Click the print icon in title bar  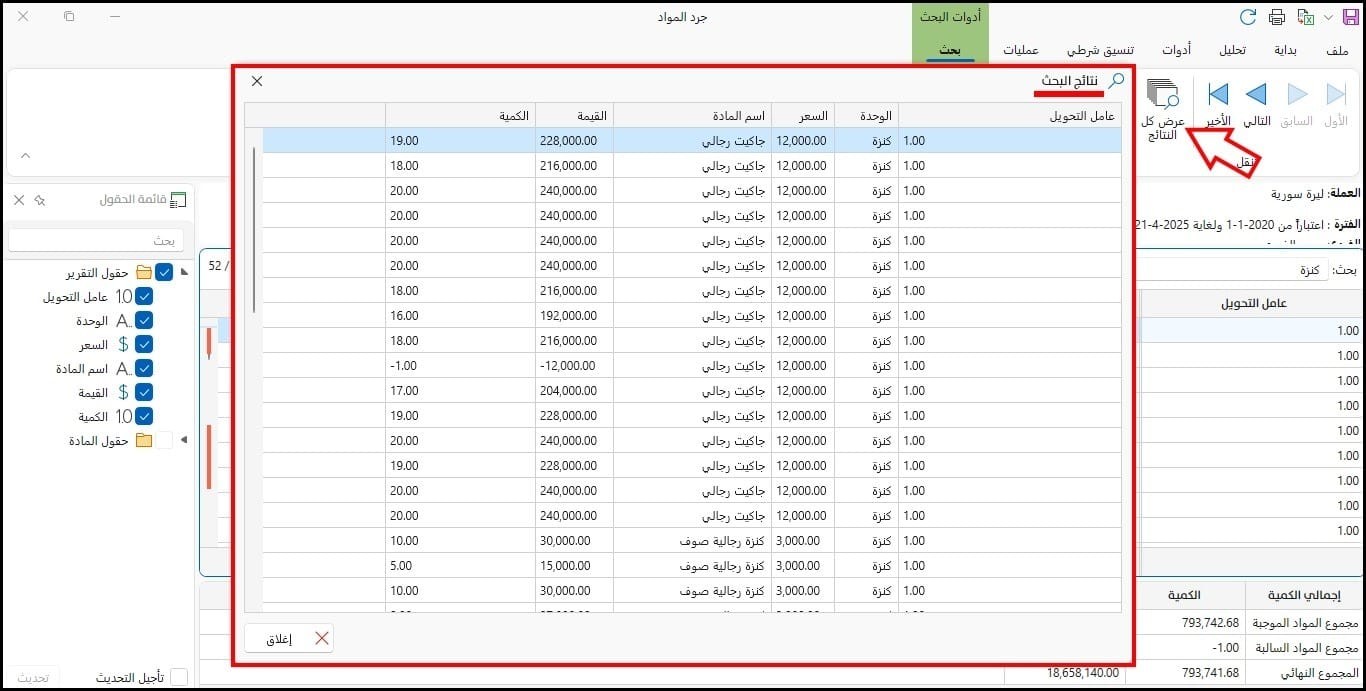click(1276, 17)
